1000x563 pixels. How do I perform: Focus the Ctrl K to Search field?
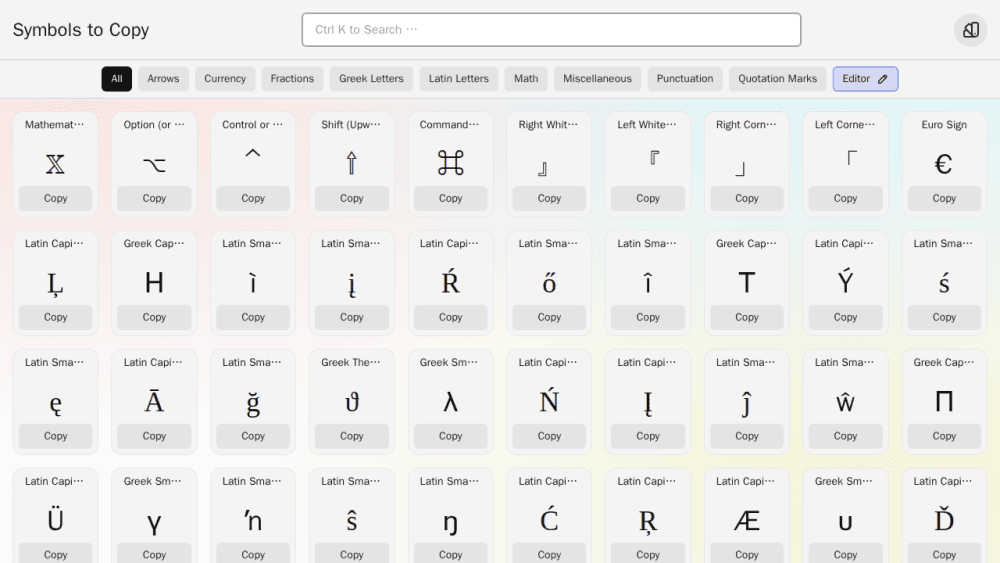pyautogui.click(x=551, y=30)
